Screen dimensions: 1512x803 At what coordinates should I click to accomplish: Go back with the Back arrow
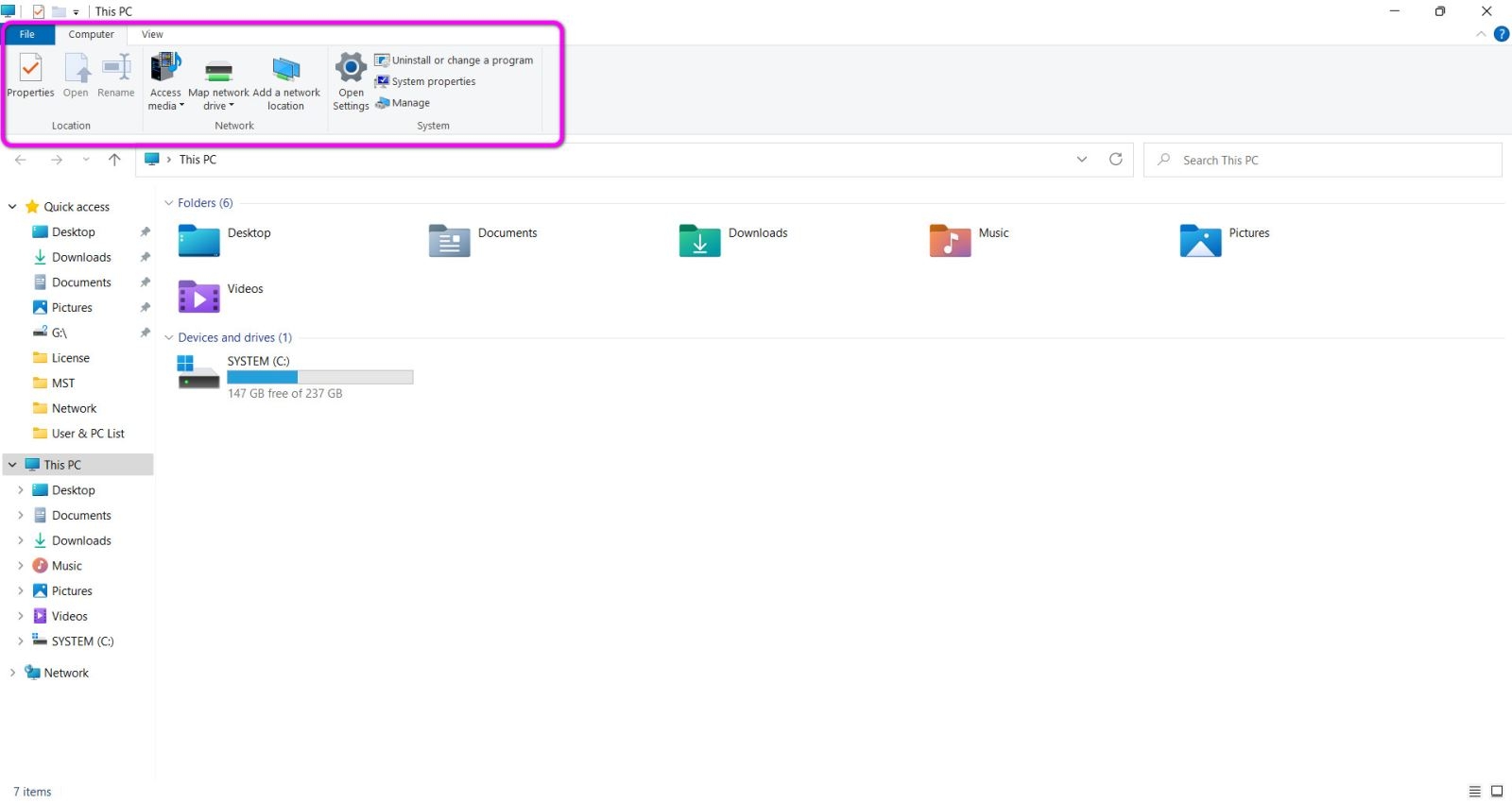[21, 160]
